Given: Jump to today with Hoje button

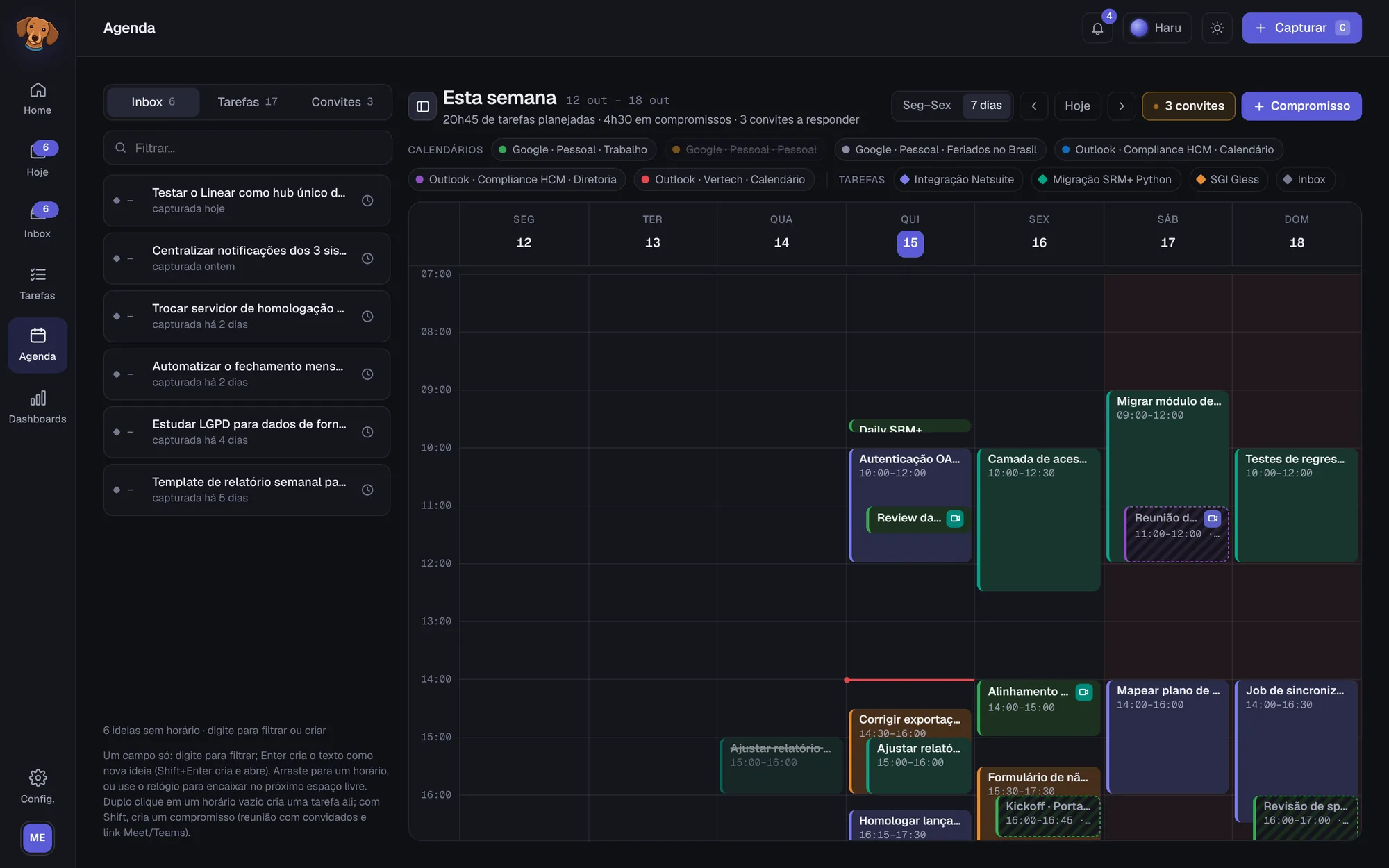Looking at the screenshot, I should (1077, 106).
